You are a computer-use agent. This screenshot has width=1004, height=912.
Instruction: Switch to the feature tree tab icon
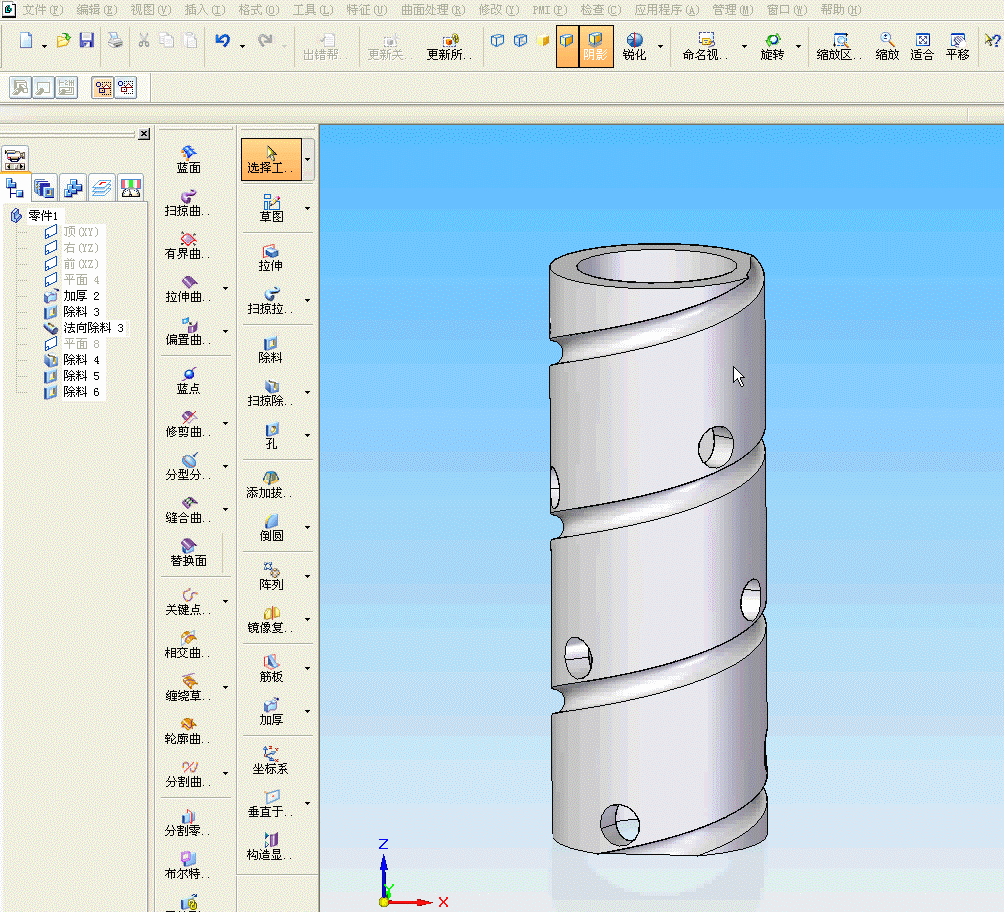pos(15,188)
